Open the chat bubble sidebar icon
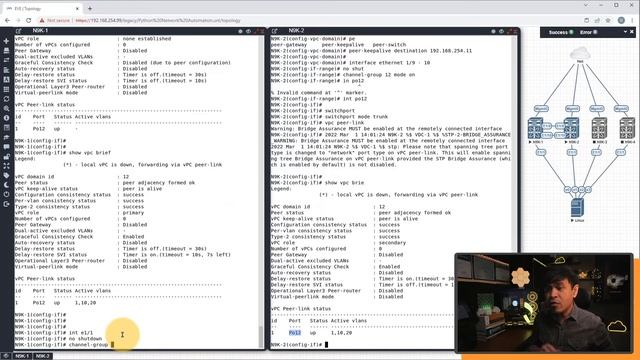 point(6,147)
